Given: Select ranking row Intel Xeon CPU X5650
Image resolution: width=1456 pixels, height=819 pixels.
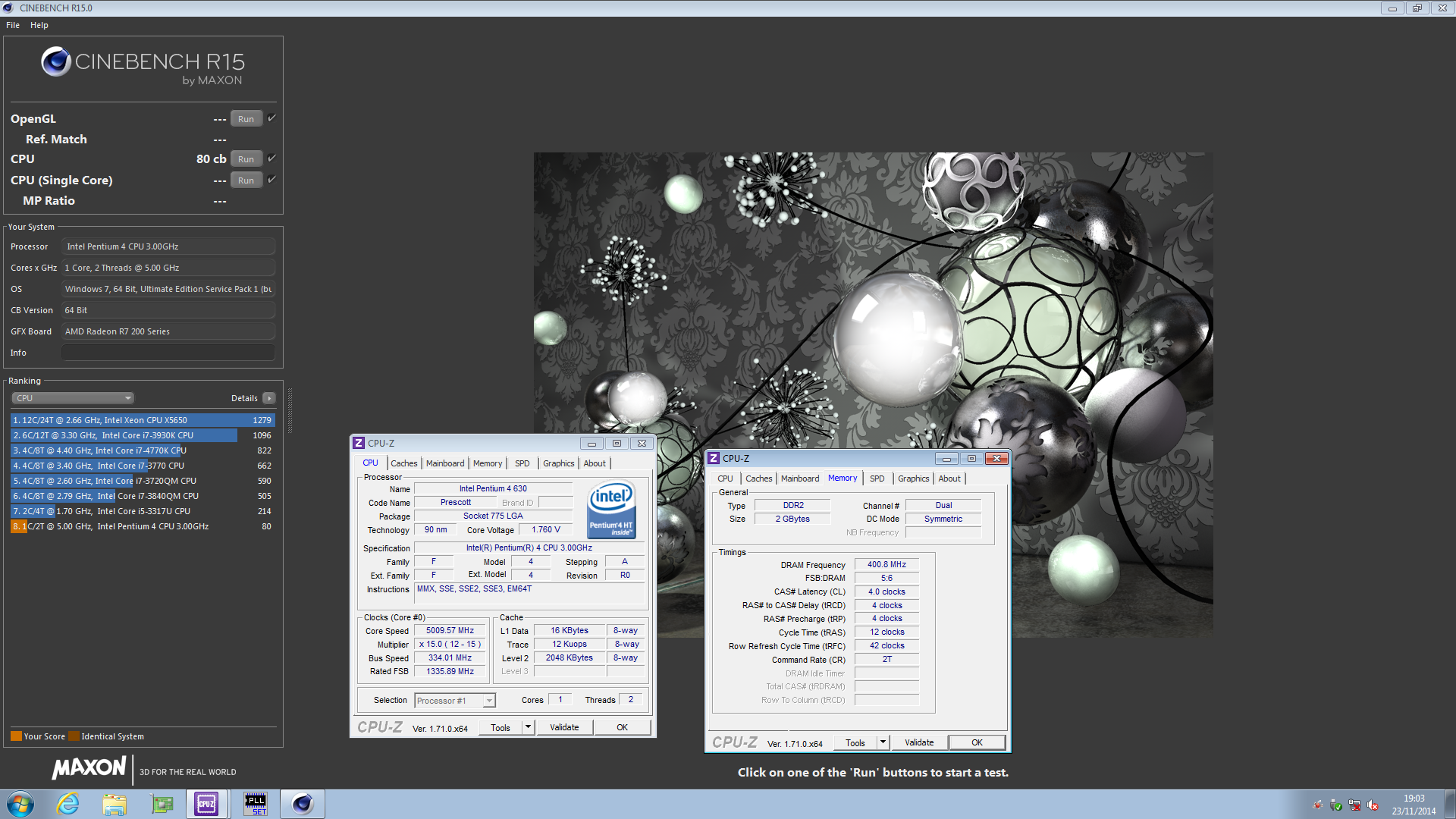Looking at the screenshot, I should coord(143,420).
